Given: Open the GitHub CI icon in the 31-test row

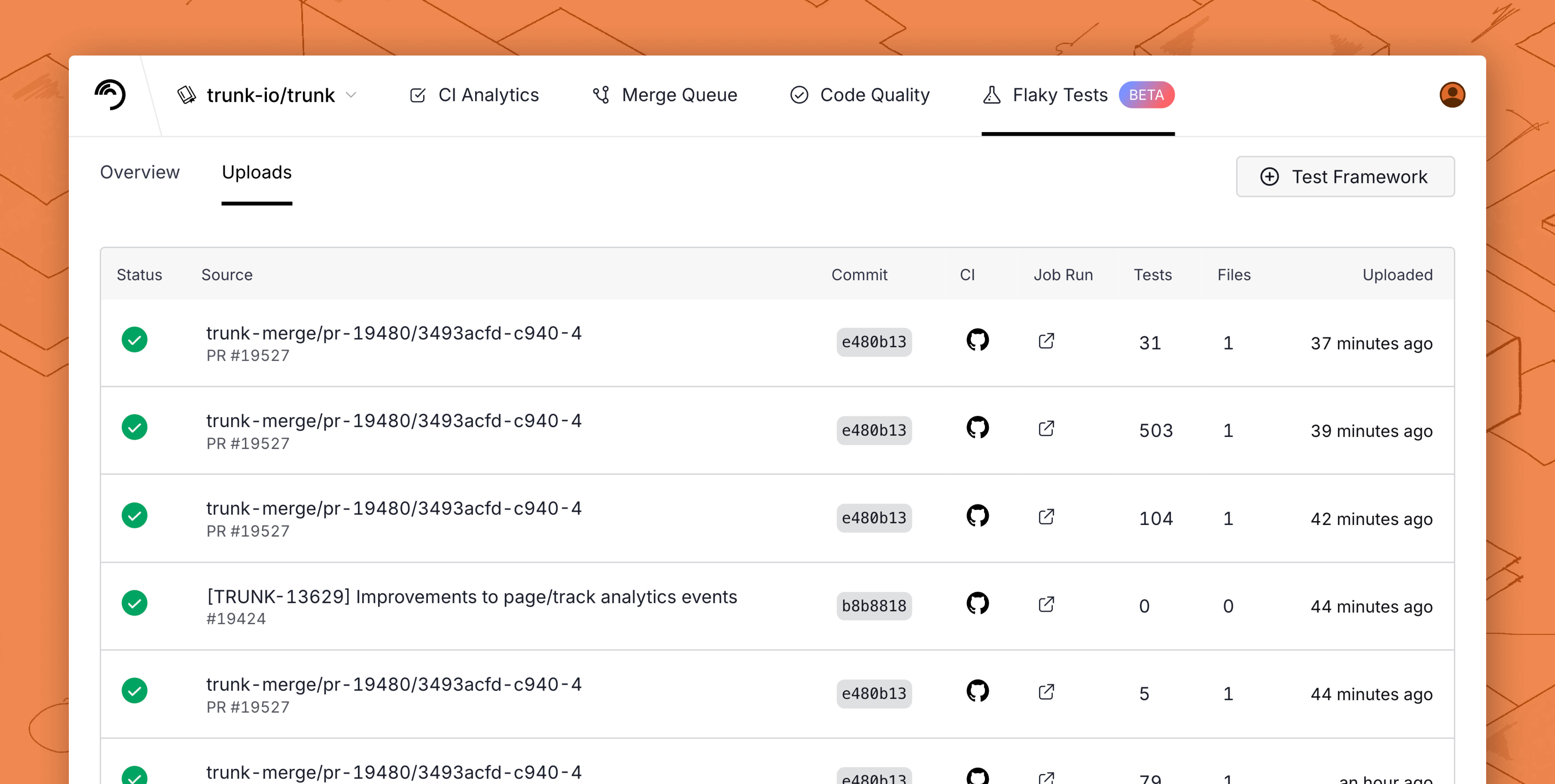Looking at the screenshot, I should click(977, 340).
